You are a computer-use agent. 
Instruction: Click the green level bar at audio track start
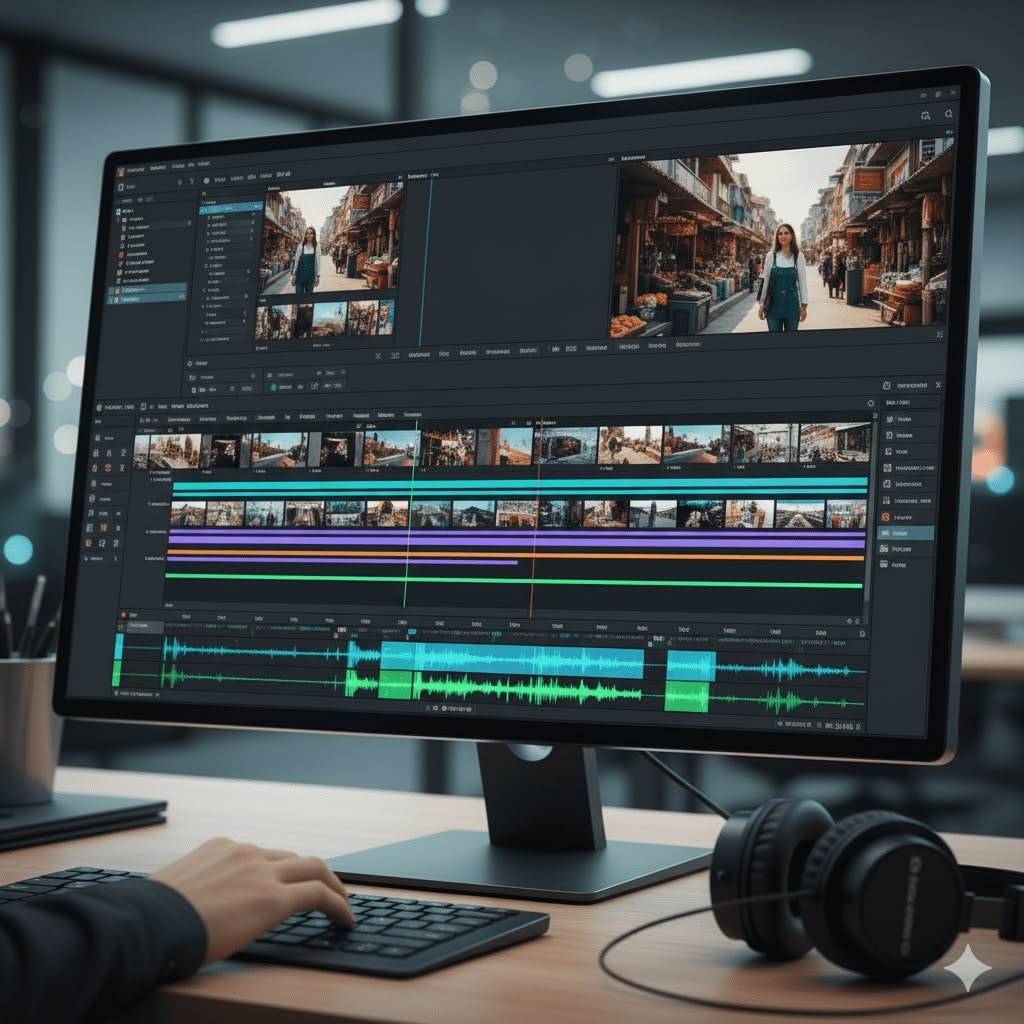117,674
